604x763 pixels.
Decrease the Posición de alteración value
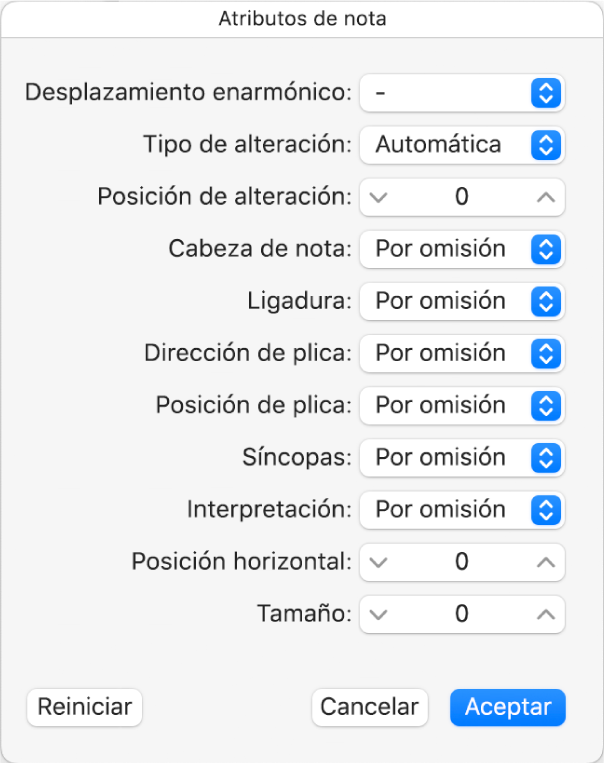pos(377,197)
